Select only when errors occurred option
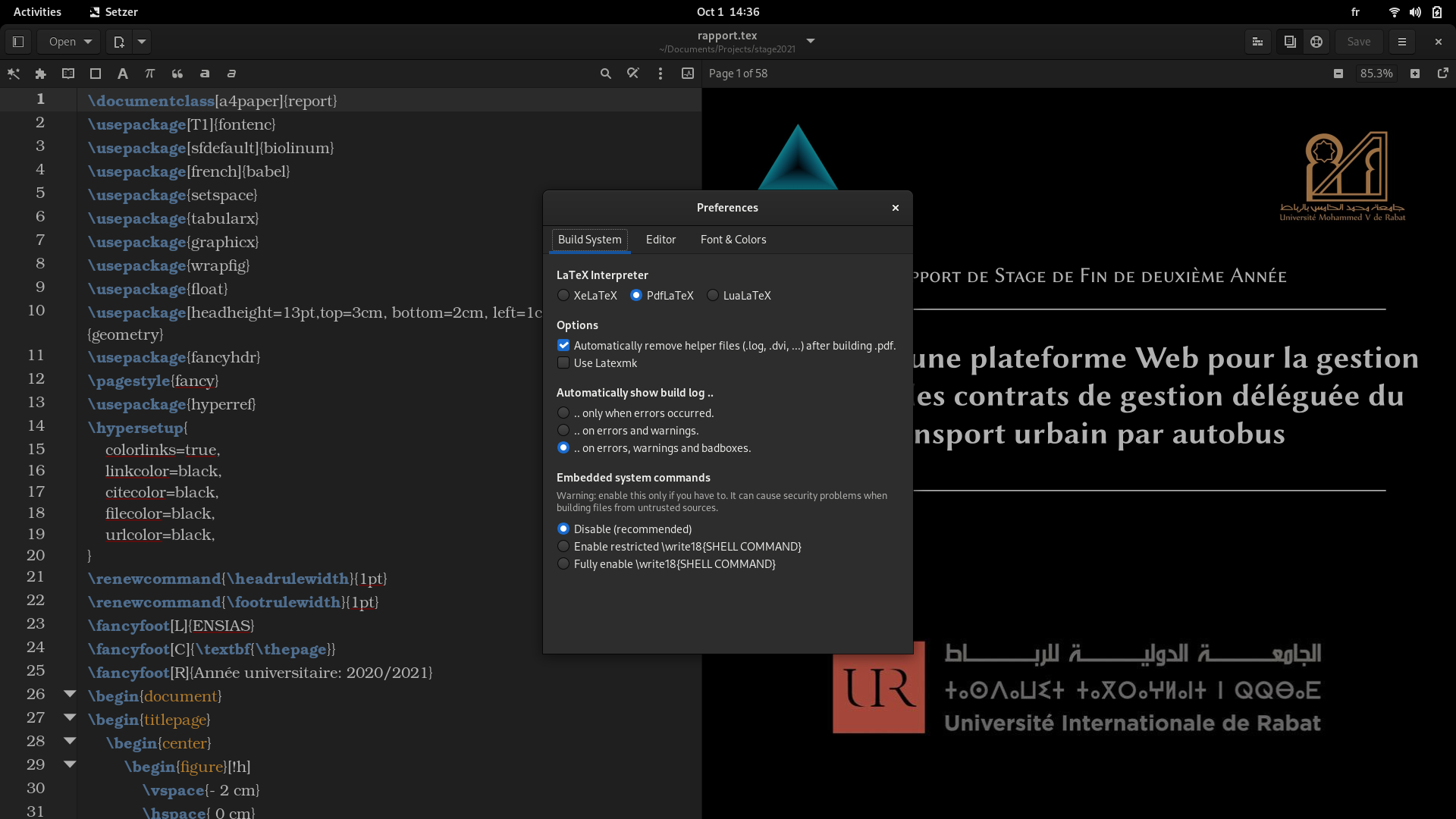This screenshot has width=1456, height=819. 563,413
